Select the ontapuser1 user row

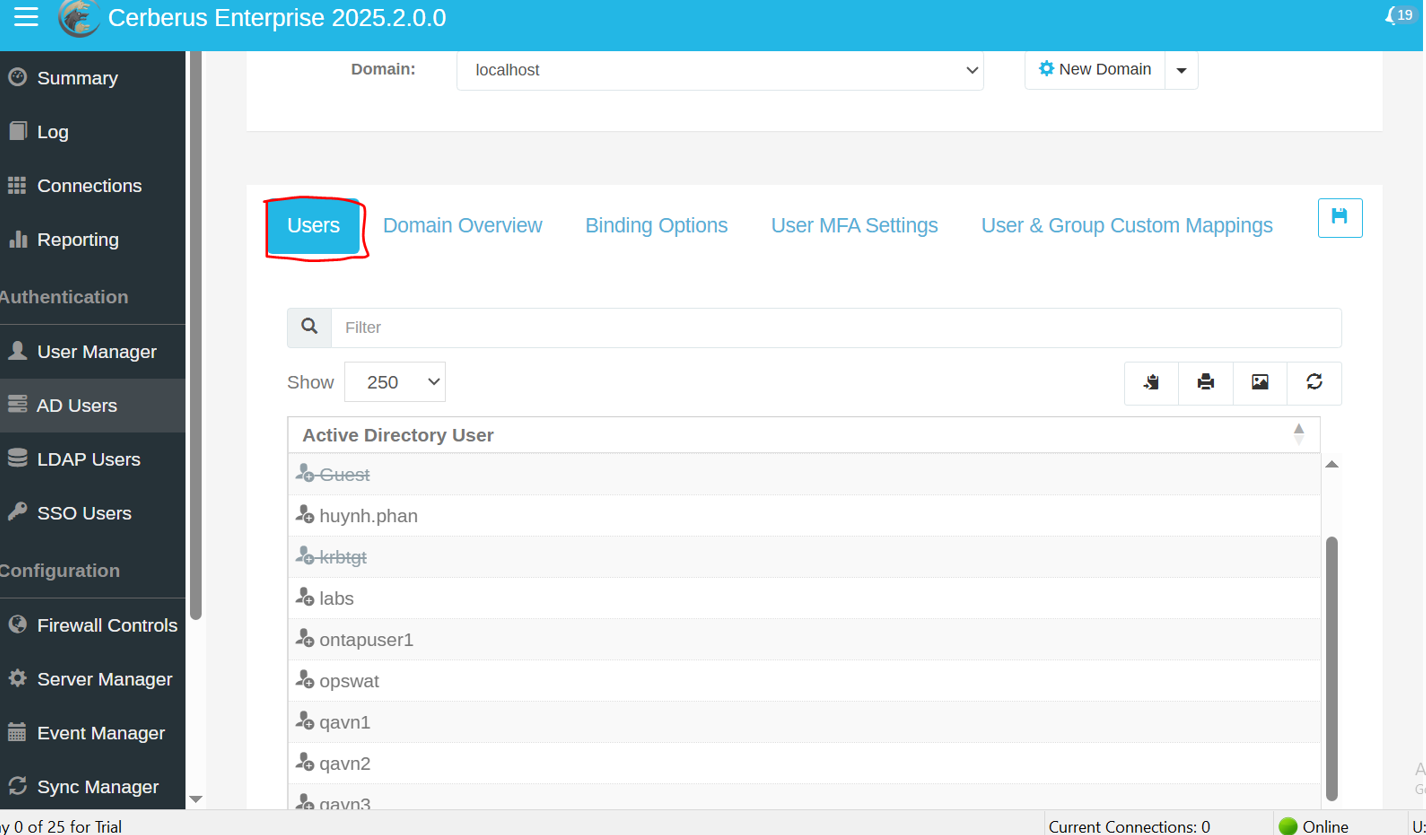click(x=804, y=639)
